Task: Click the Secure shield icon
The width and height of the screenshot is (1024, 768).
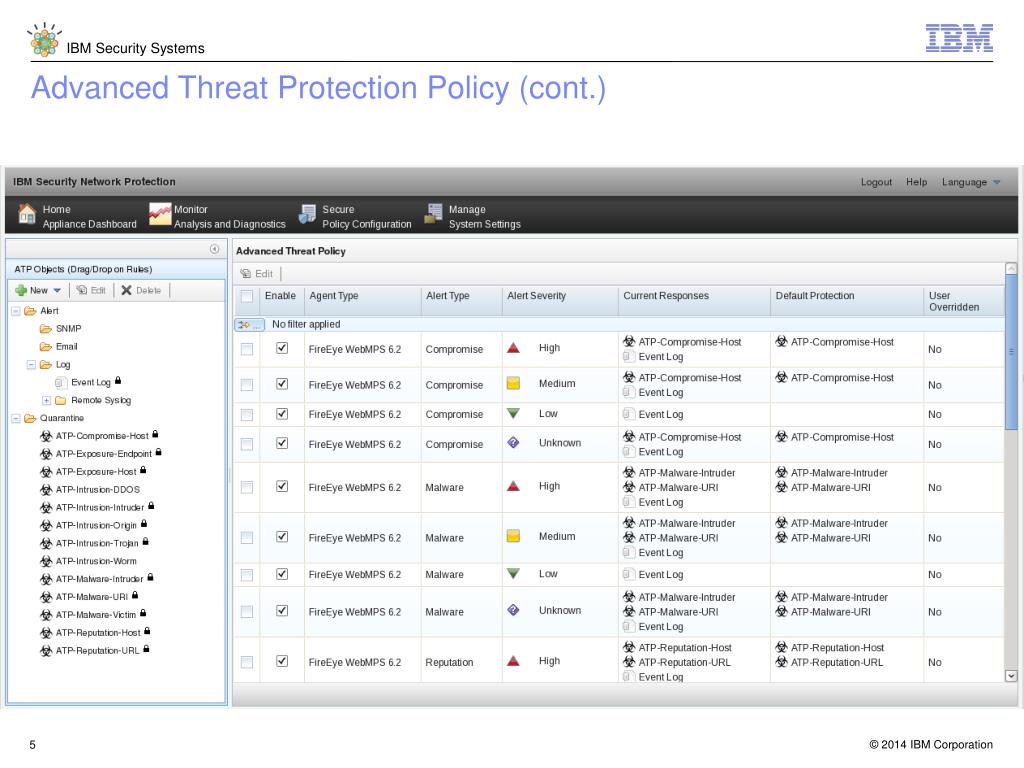Action: [307, 214]
